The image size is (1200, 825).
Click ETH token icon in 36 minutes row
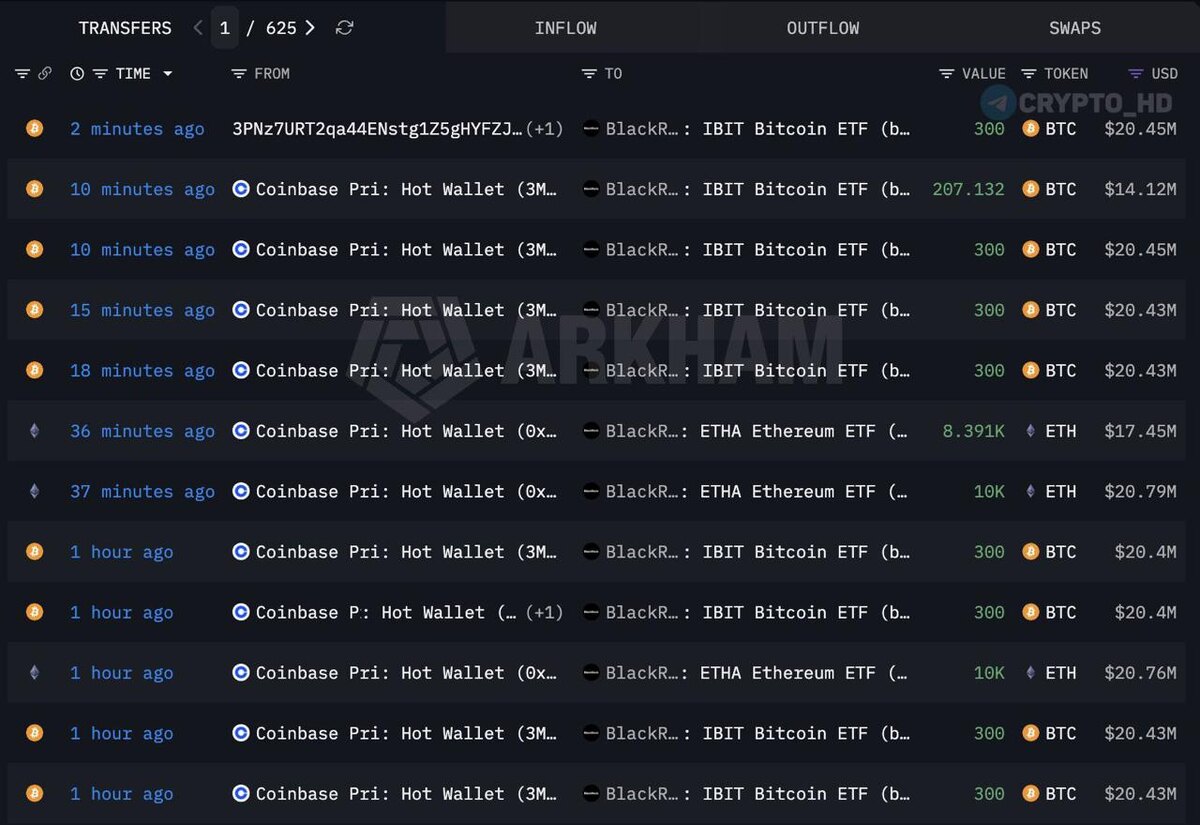pos(1031,431)
